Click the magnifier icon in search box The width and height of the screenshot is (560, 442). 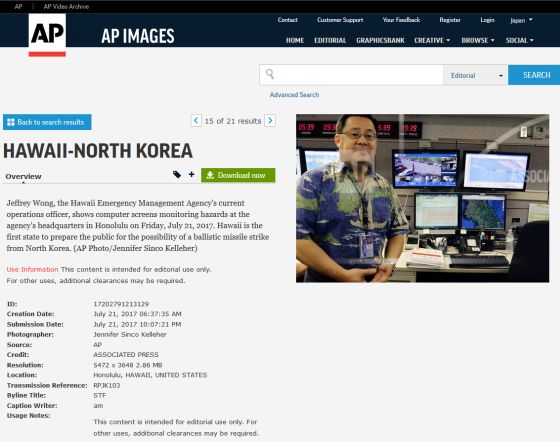pos(270,74)
